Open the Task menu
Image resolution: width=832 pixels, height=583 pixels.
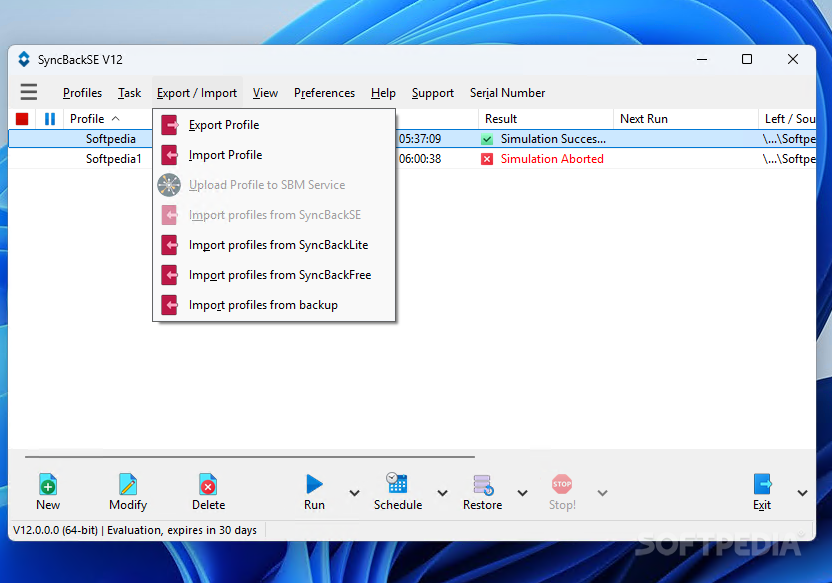tap(129, 93)
